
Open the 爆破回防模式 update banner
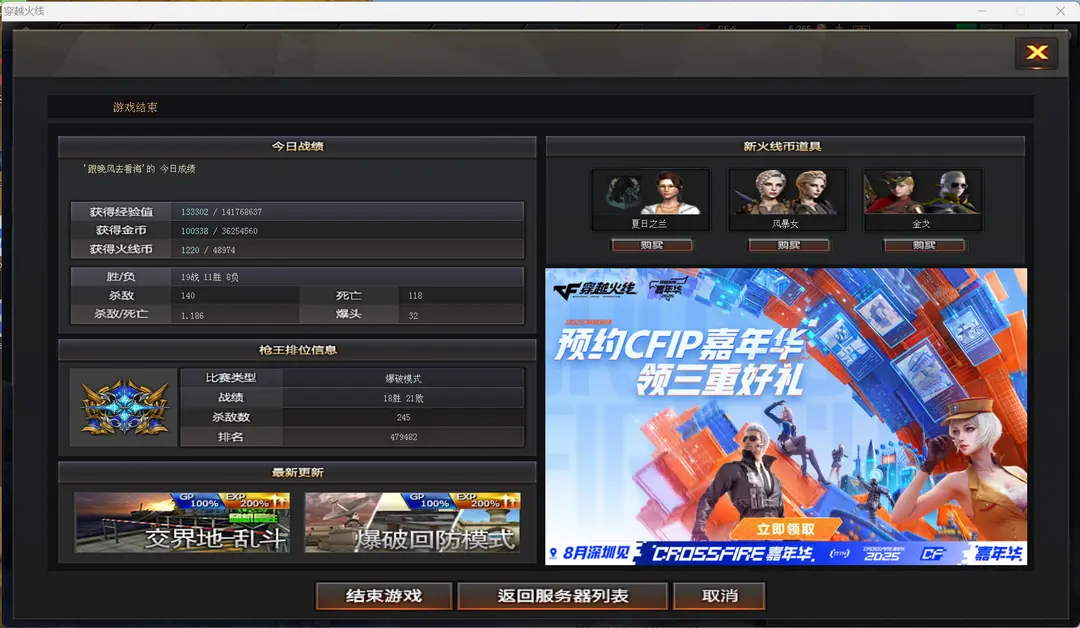click(413, 522)
